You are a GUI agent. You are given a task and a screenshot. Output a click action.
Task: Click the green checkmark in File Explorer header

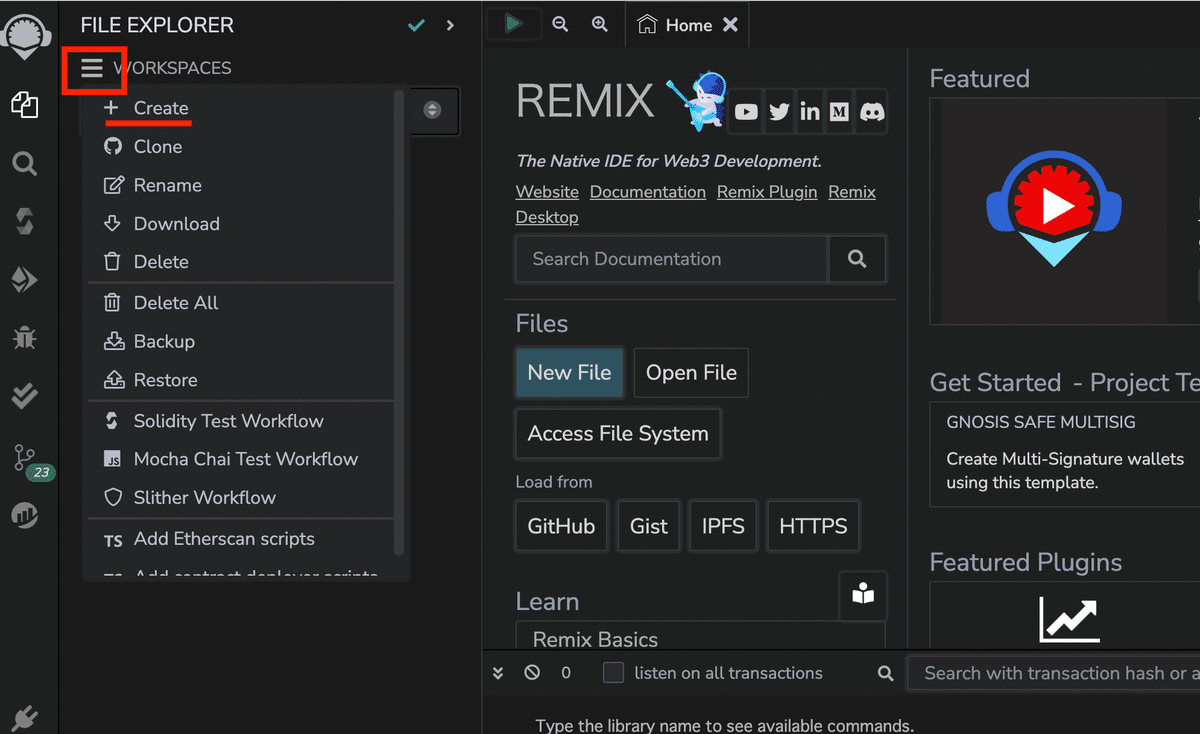(417, 25)
